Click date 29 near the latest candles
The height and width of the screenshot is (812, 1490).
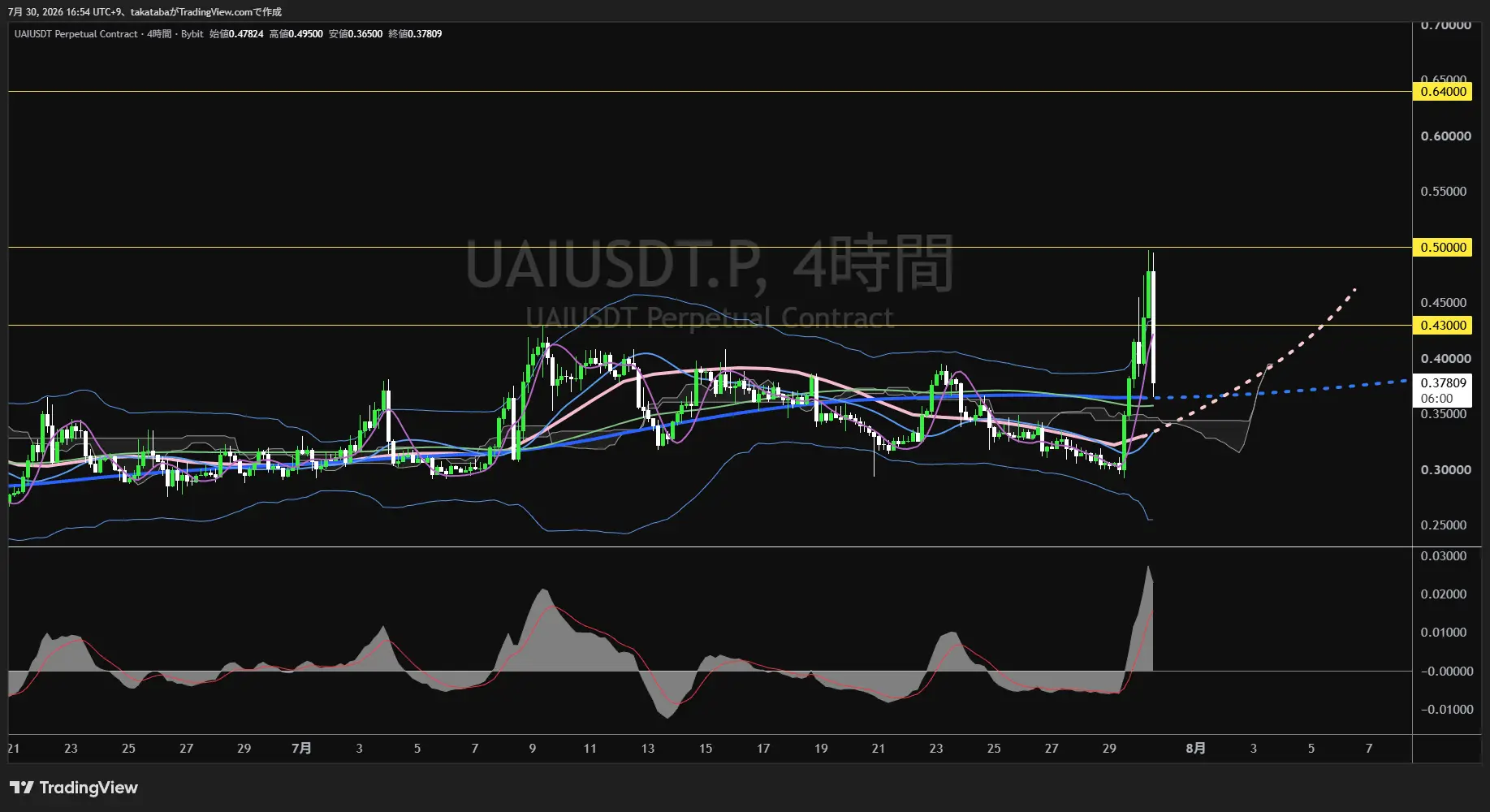[1109, 748]
